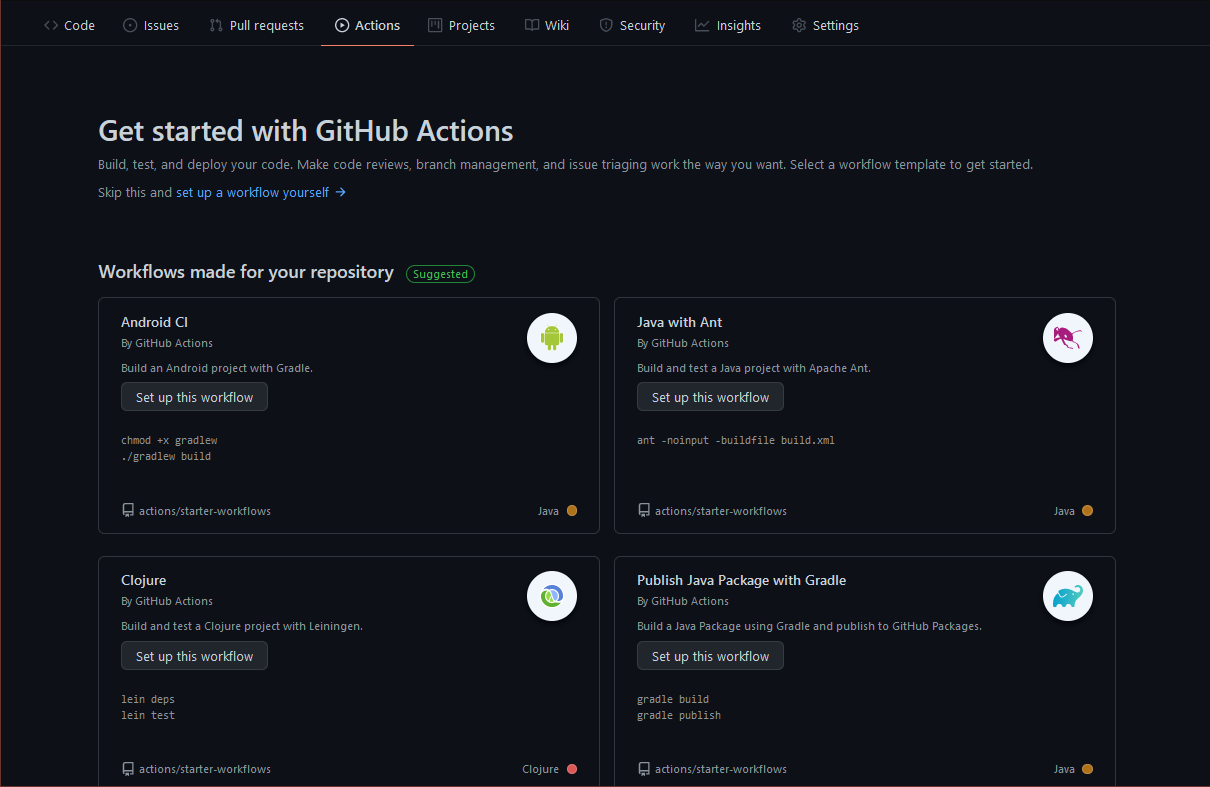Click 'set up a workflow yourself' link

click(252, 192)
